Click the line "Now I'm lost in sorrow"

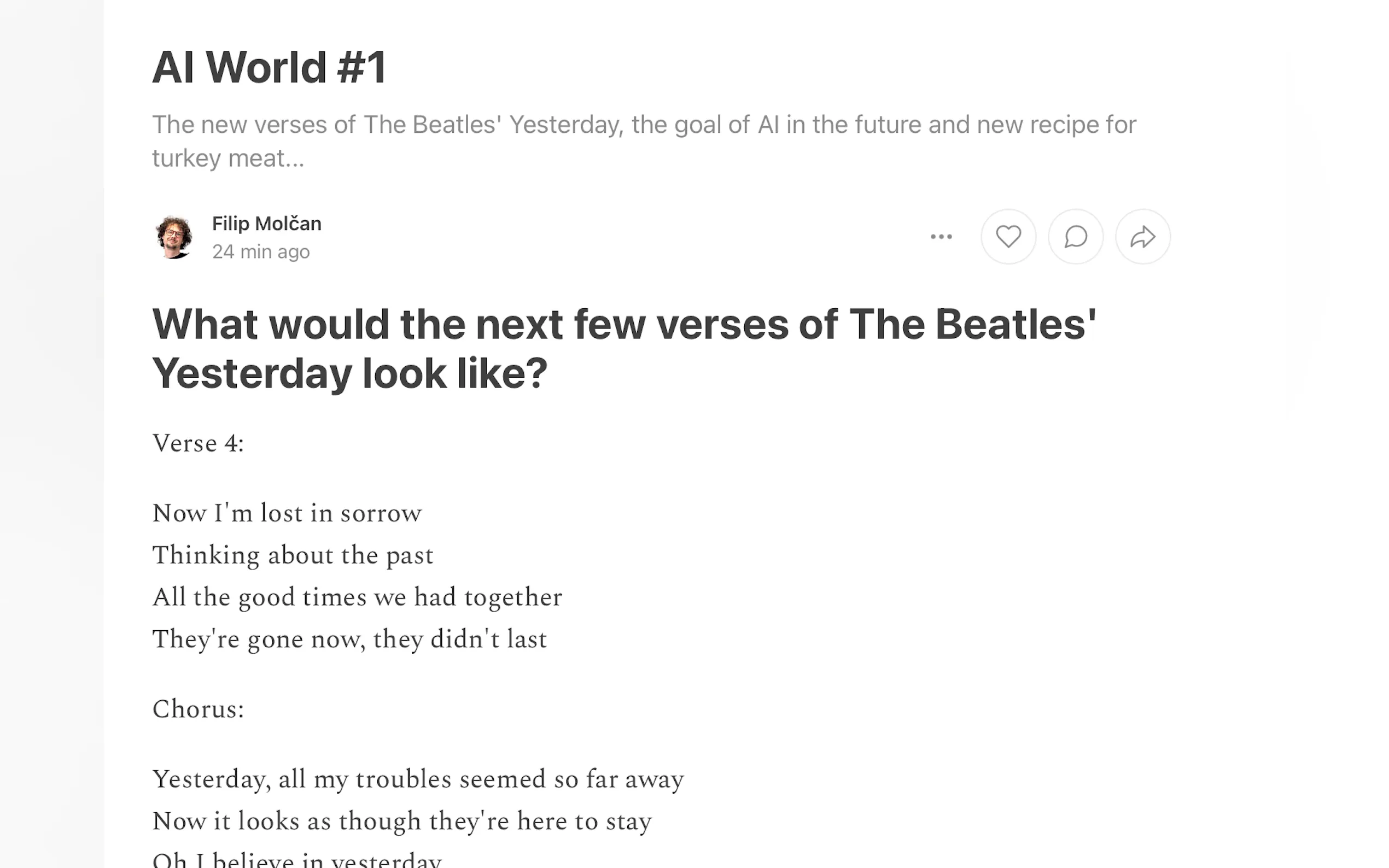click(x=287, y=513)
